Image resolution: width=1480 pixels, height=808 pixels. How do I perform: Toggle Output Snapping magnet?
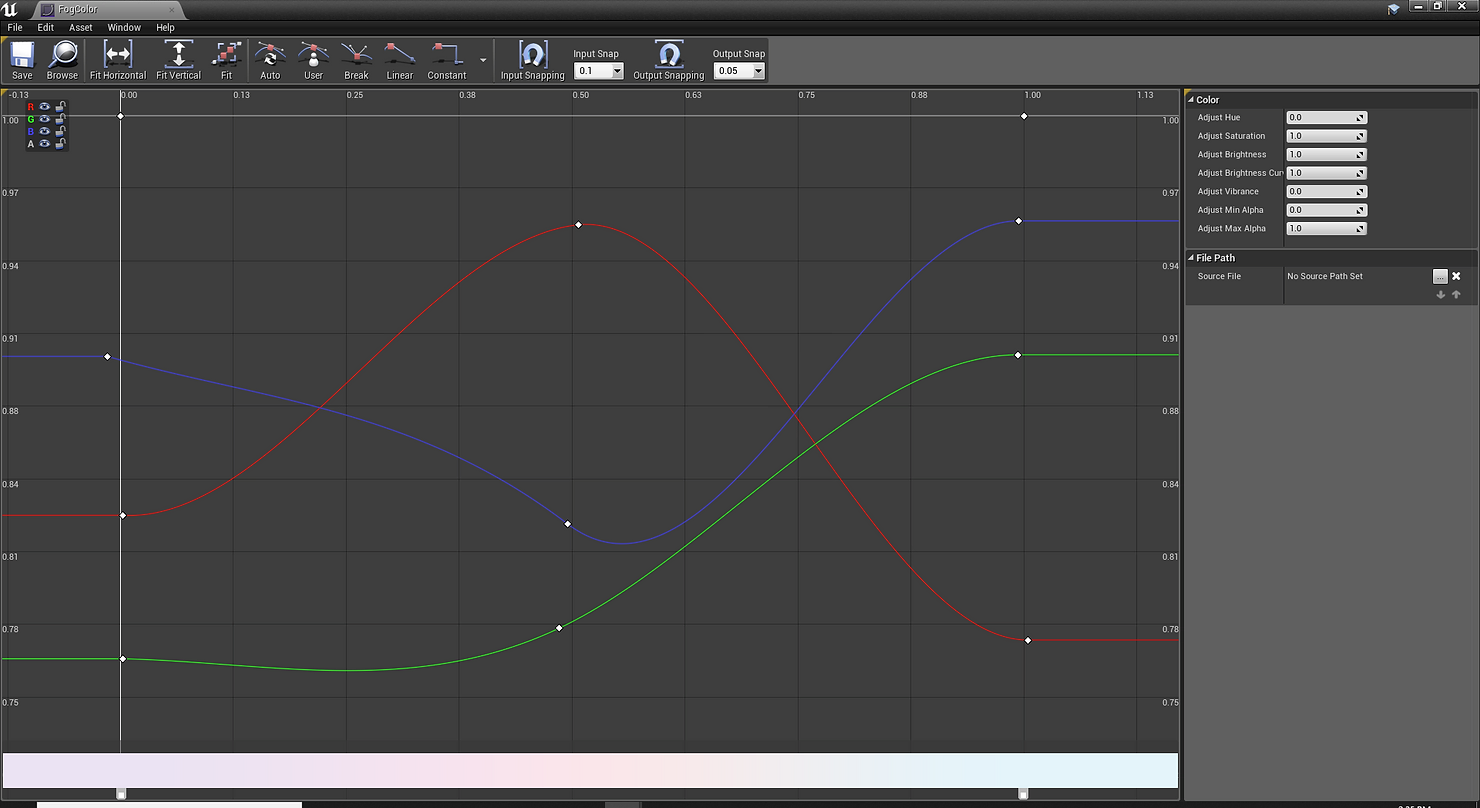pyautogui.click(x=669, y=61)
